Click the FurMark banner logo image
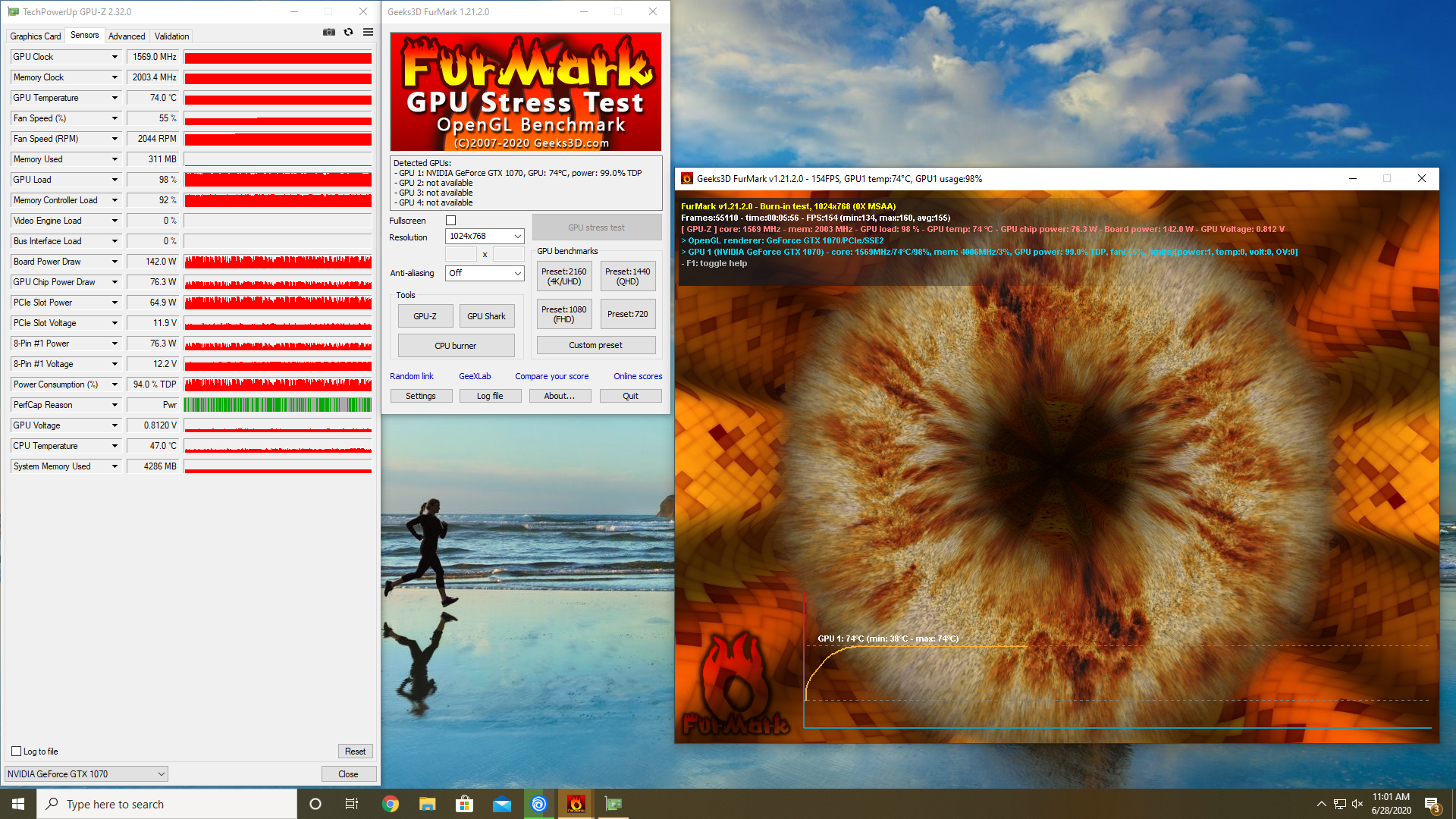The image size is (1456, 819). point(526,92)
